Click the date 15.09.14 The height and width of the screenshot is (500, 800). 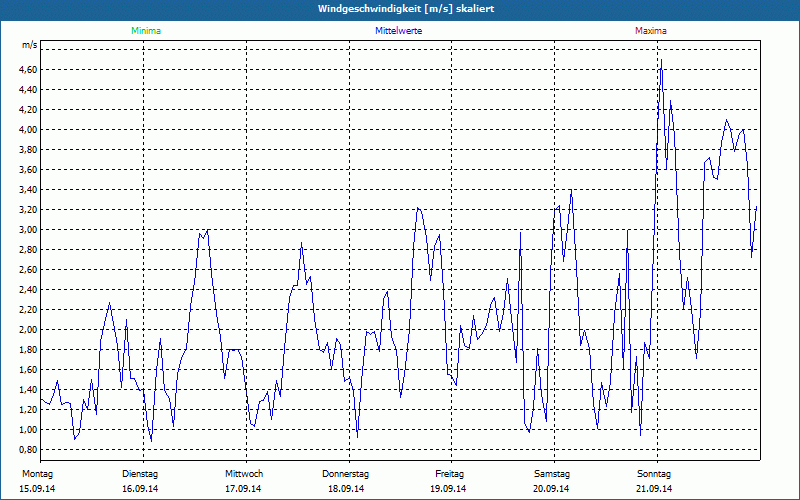click(x=37, y=489)
